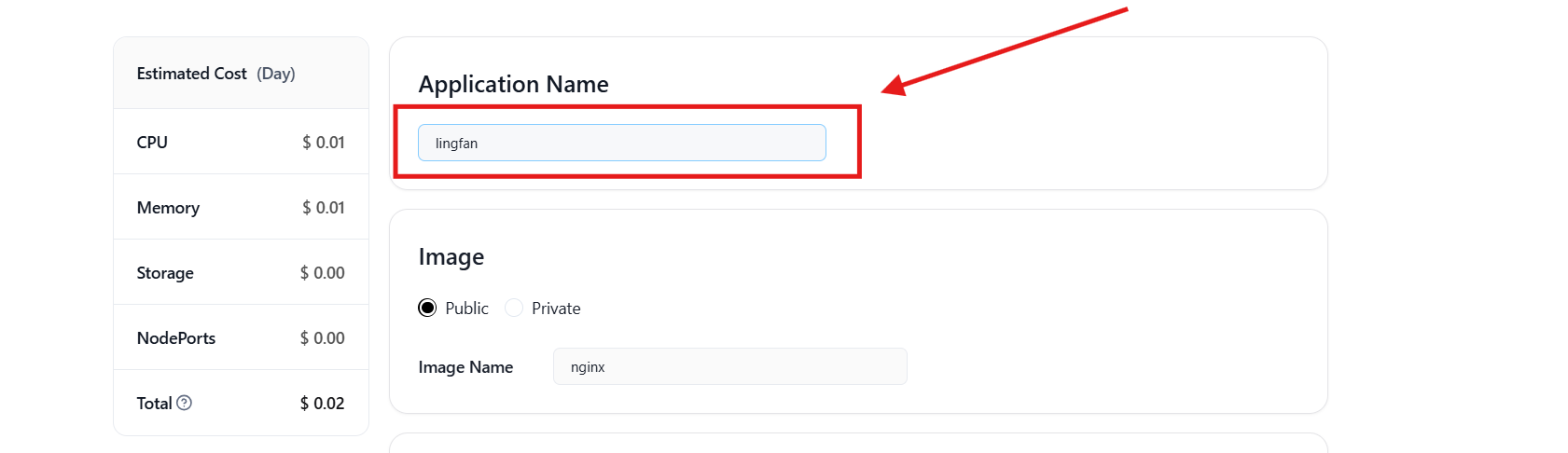Select the Private image radio button
The height and width of the screenshot is (453, 1568).
(x=514, y=308)
